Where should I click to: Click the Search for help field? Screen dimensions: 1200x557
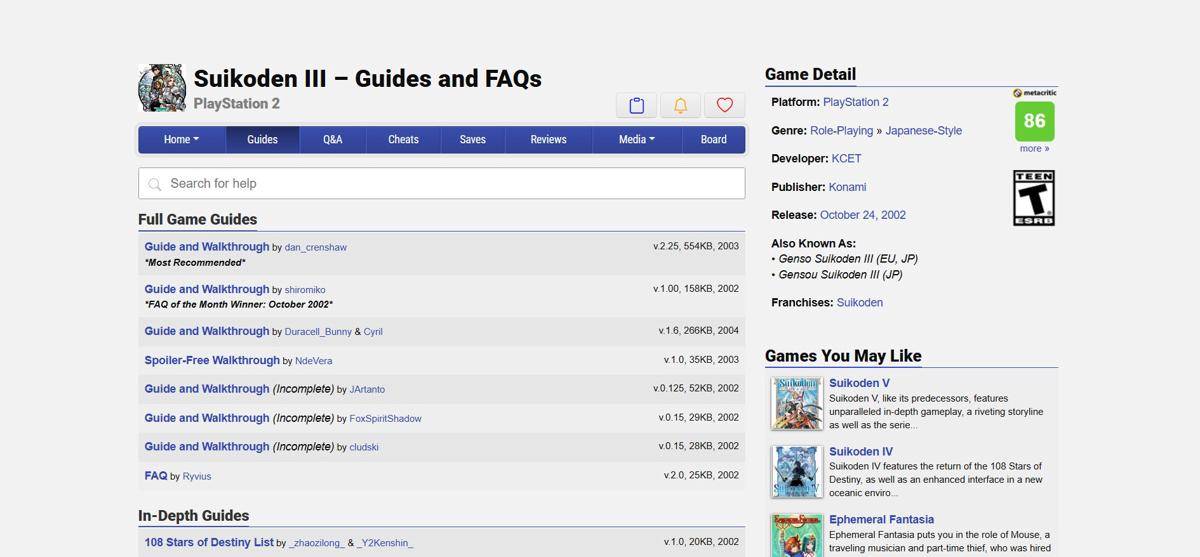[441, 183]
